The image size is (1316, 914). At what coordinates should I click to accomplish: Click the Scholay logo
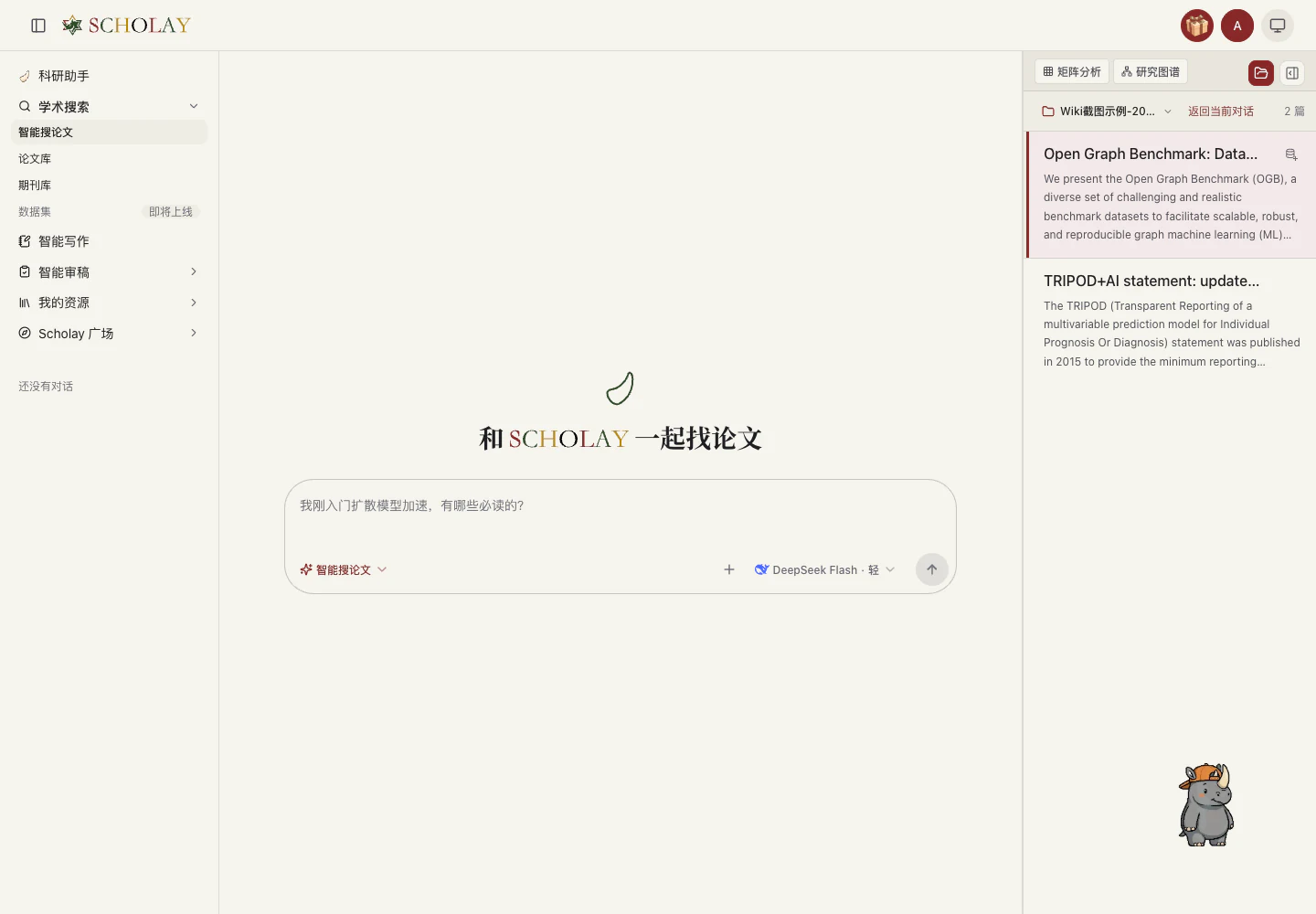126,26
